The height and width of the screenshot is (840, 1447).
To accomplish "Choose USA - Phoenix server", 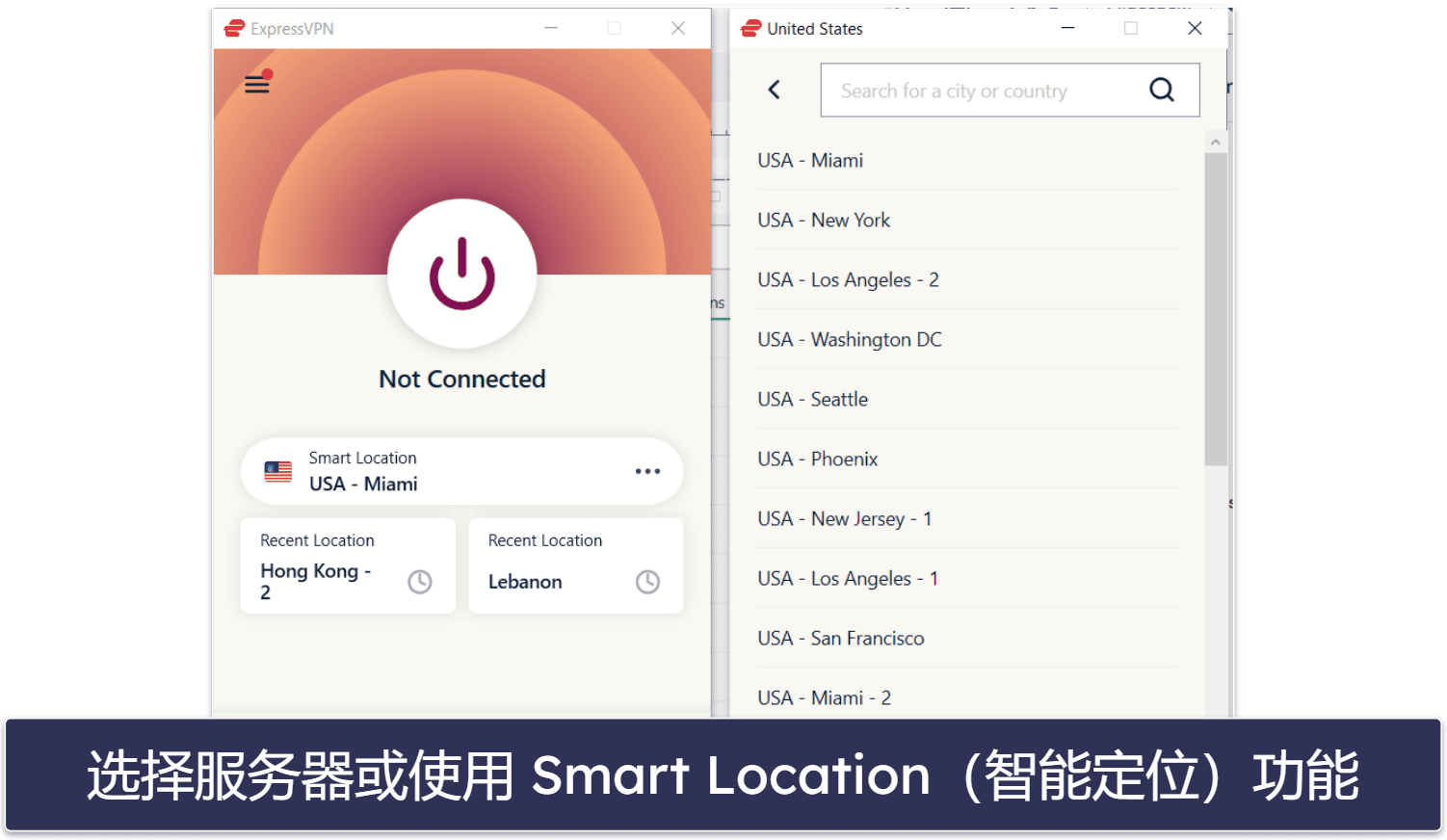I will tap(966, 459).
